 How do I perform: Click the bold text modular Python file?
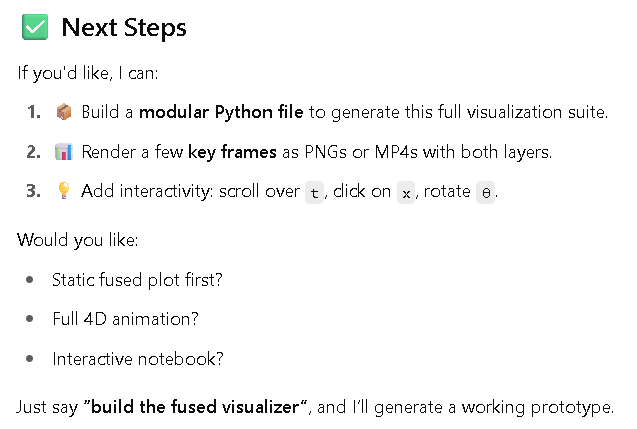[x=221, y=112]
